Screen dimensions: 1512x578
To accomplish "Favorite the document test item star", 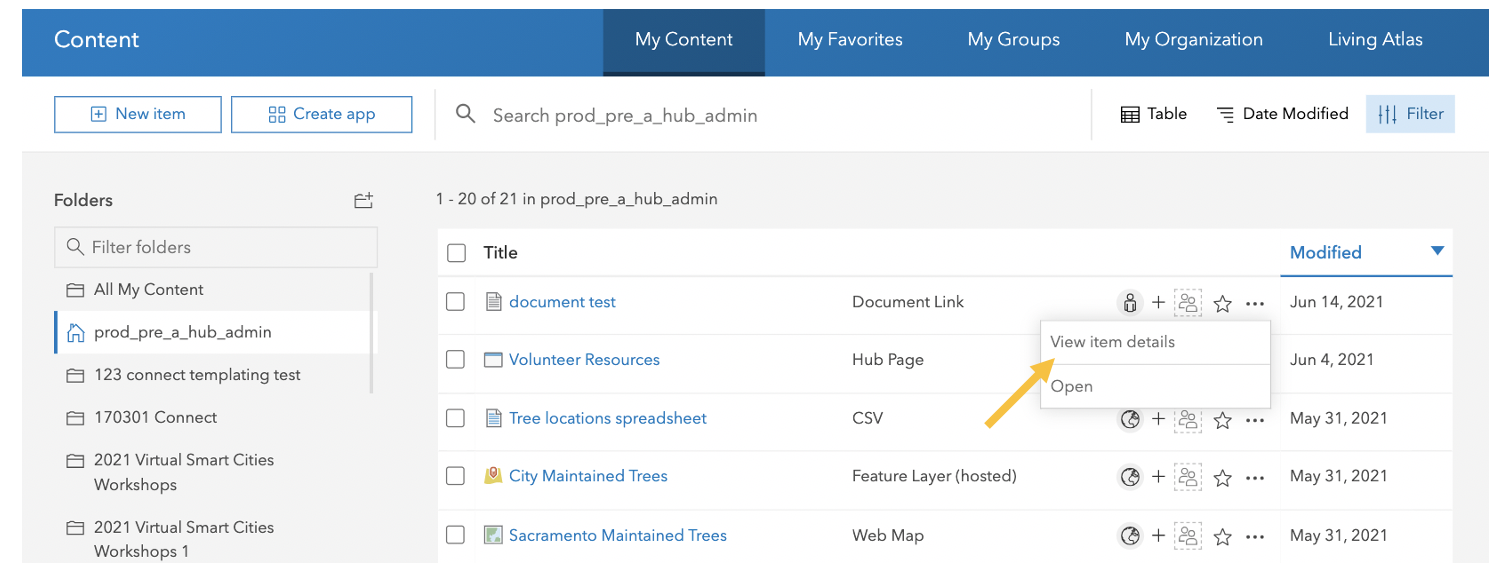I will click(x=1222, y=303).
